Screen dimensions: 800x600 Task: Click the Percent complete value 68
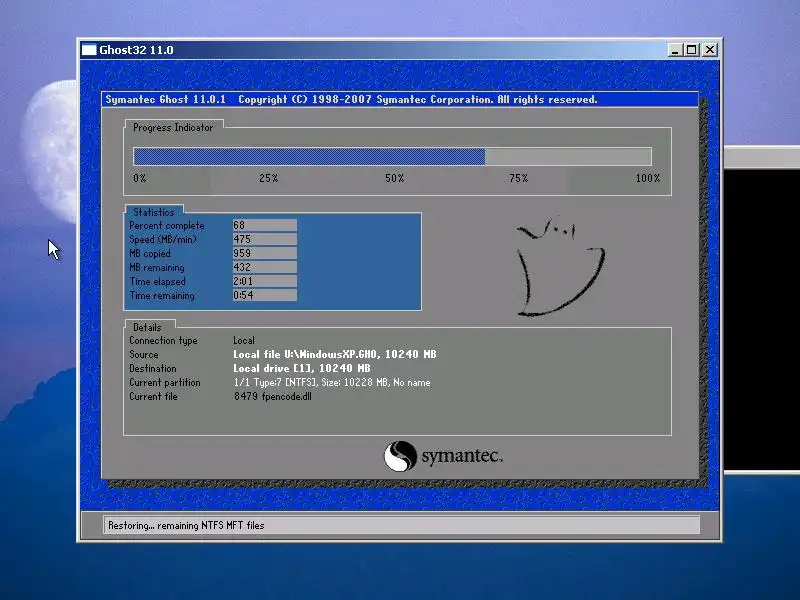tap(264, 225)
